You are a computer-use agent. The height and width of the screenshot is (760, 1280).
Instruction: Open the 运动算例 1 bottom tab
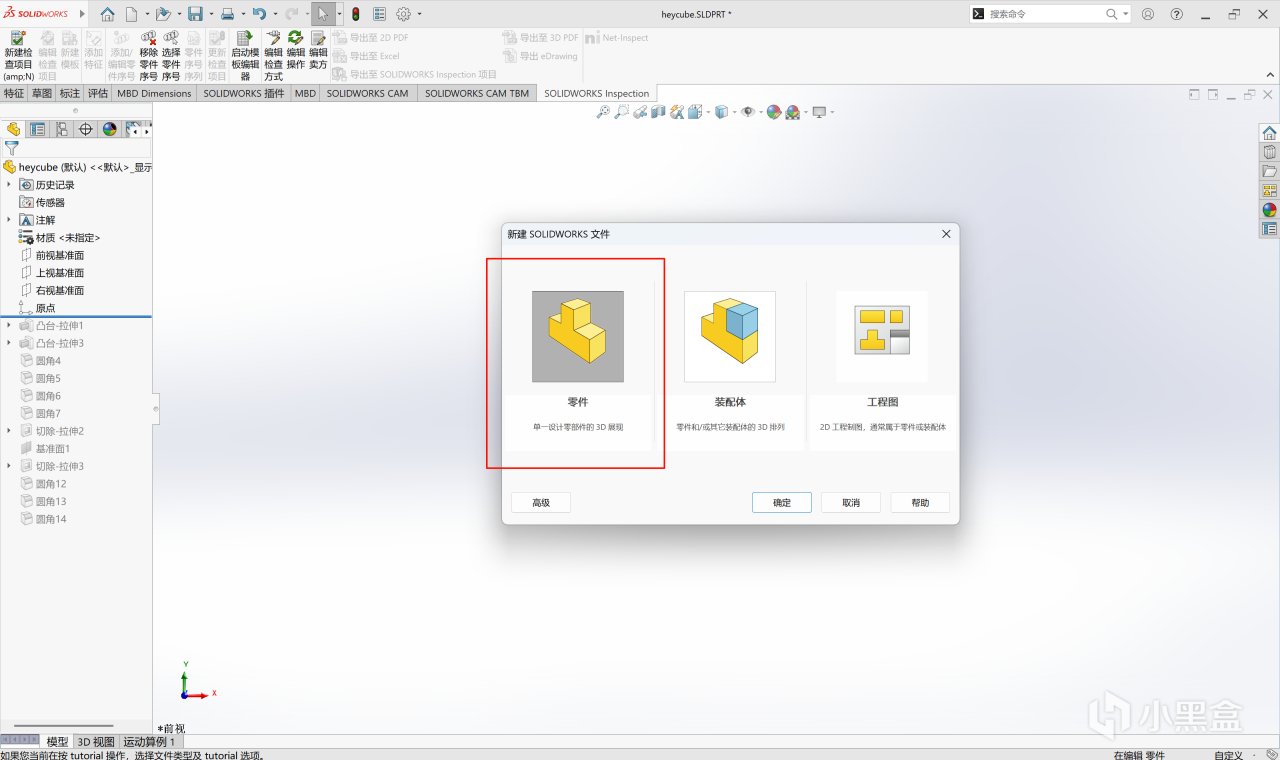[x=150, y=742]
